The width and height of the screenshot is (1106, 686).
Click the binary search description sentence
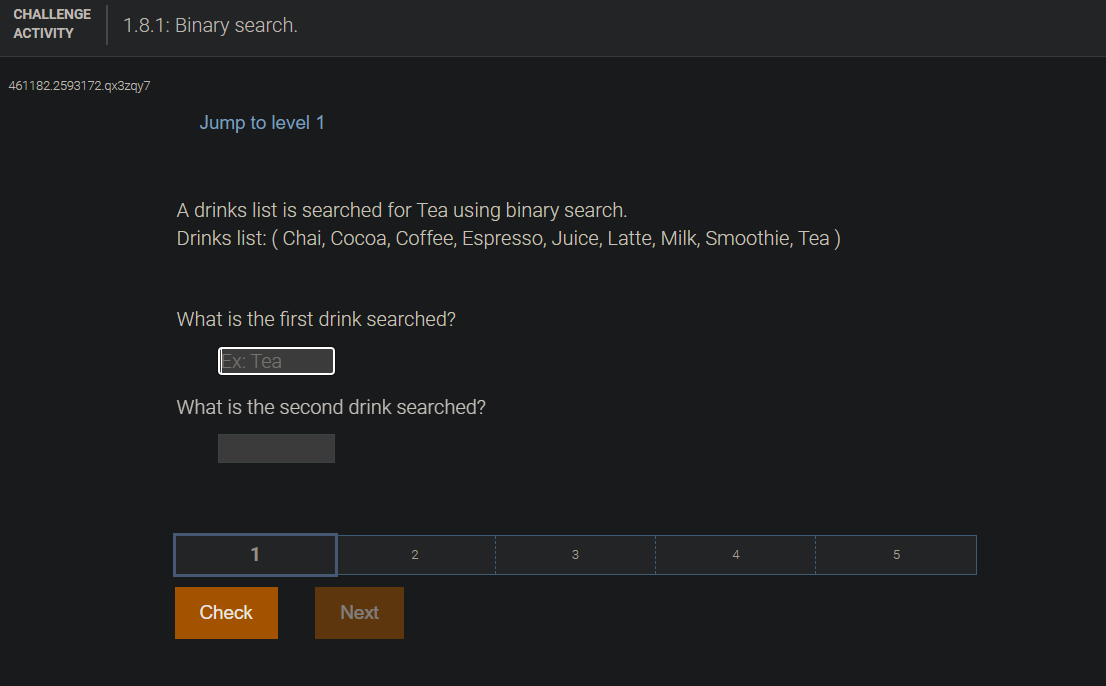[399, 210]
